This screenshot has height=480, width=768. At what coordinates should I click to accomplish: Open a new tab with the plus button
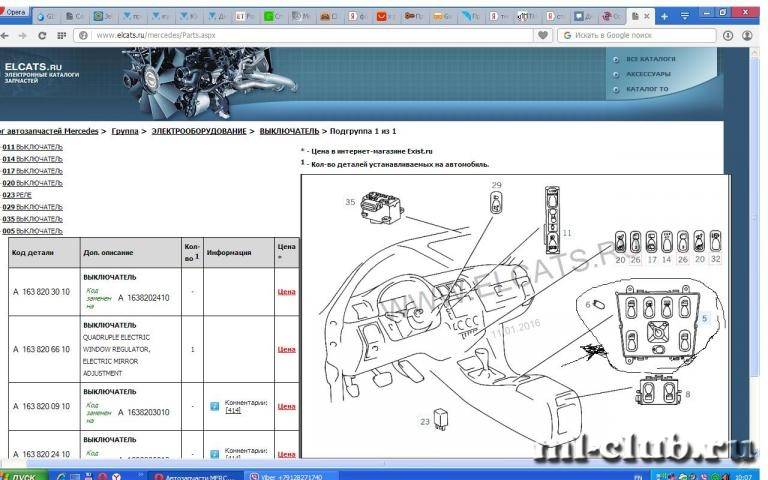pyautogui.click(x=664, y=16)
